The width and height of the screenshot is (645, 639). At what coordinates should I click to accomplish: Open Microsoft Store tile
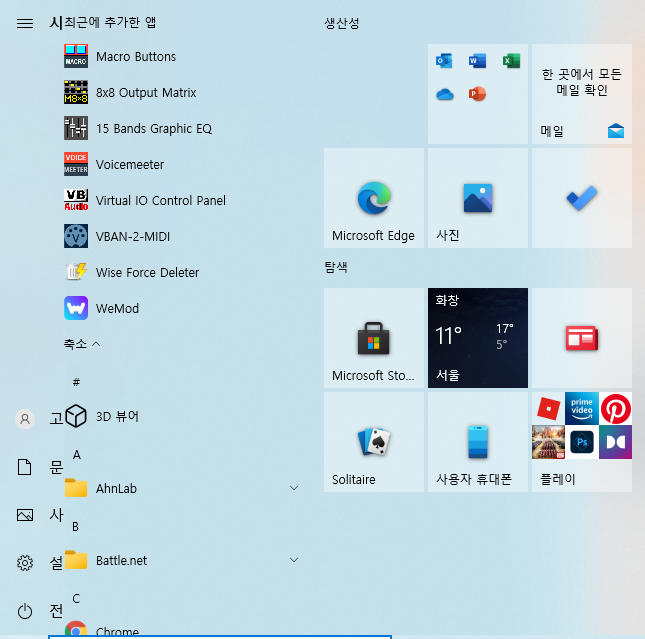click(x=374, y=338)
